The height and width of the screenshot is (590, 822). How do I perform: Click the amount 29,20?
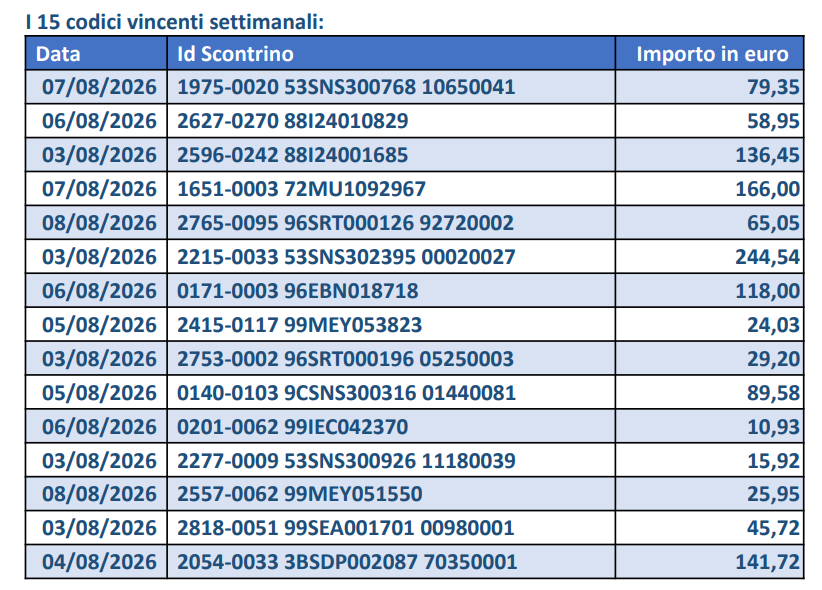click(x=773, y=359)
